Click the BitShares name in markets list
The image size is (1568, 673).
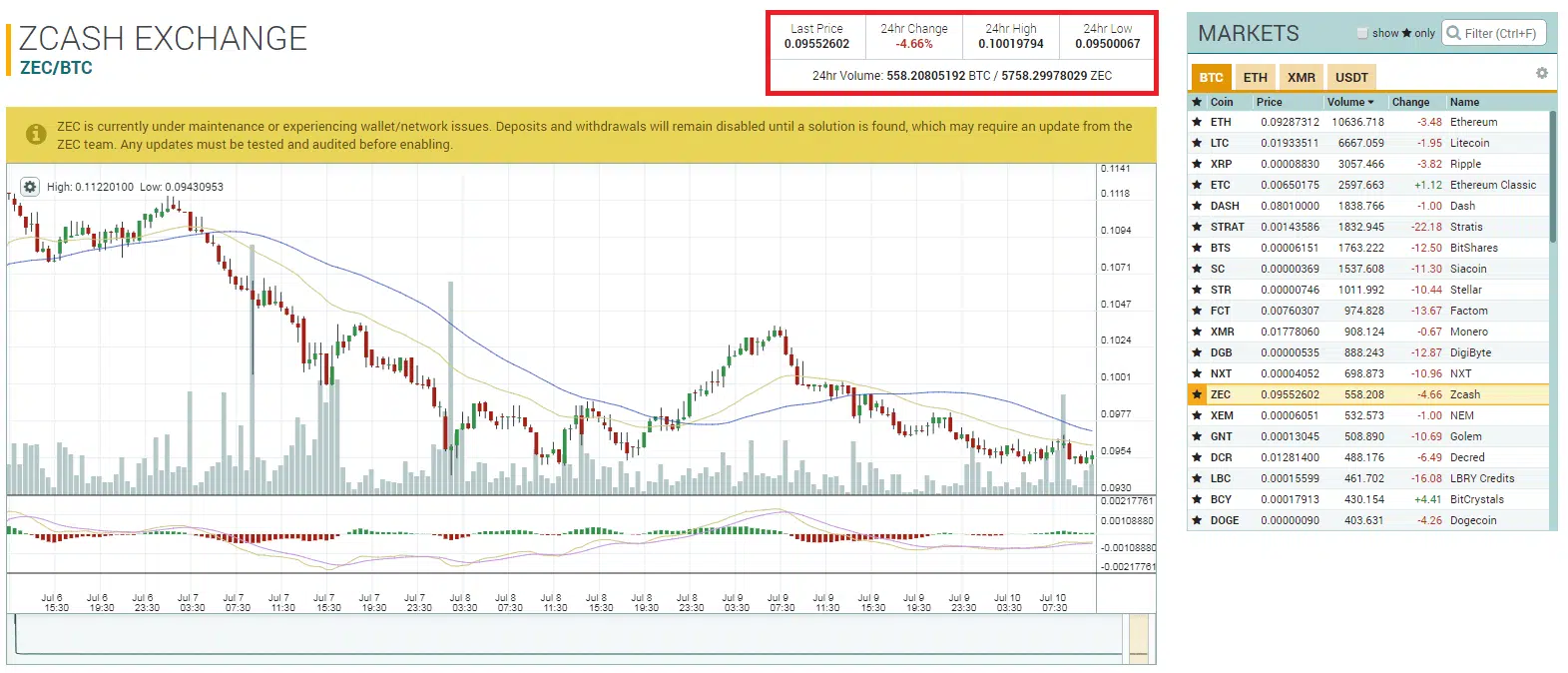(1473, 248)
